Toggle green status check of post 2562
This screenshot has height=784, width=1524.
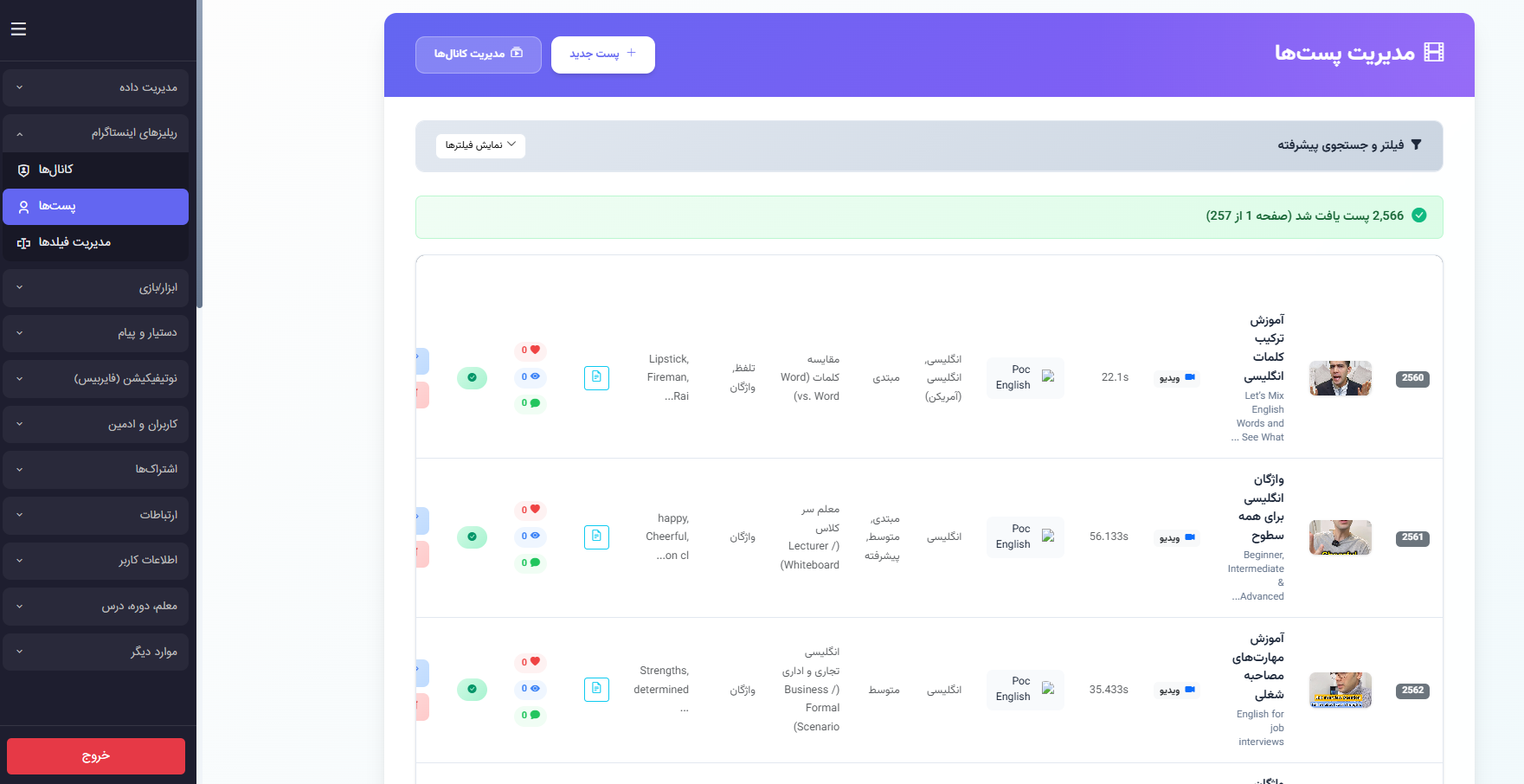[x=472, y=689]
